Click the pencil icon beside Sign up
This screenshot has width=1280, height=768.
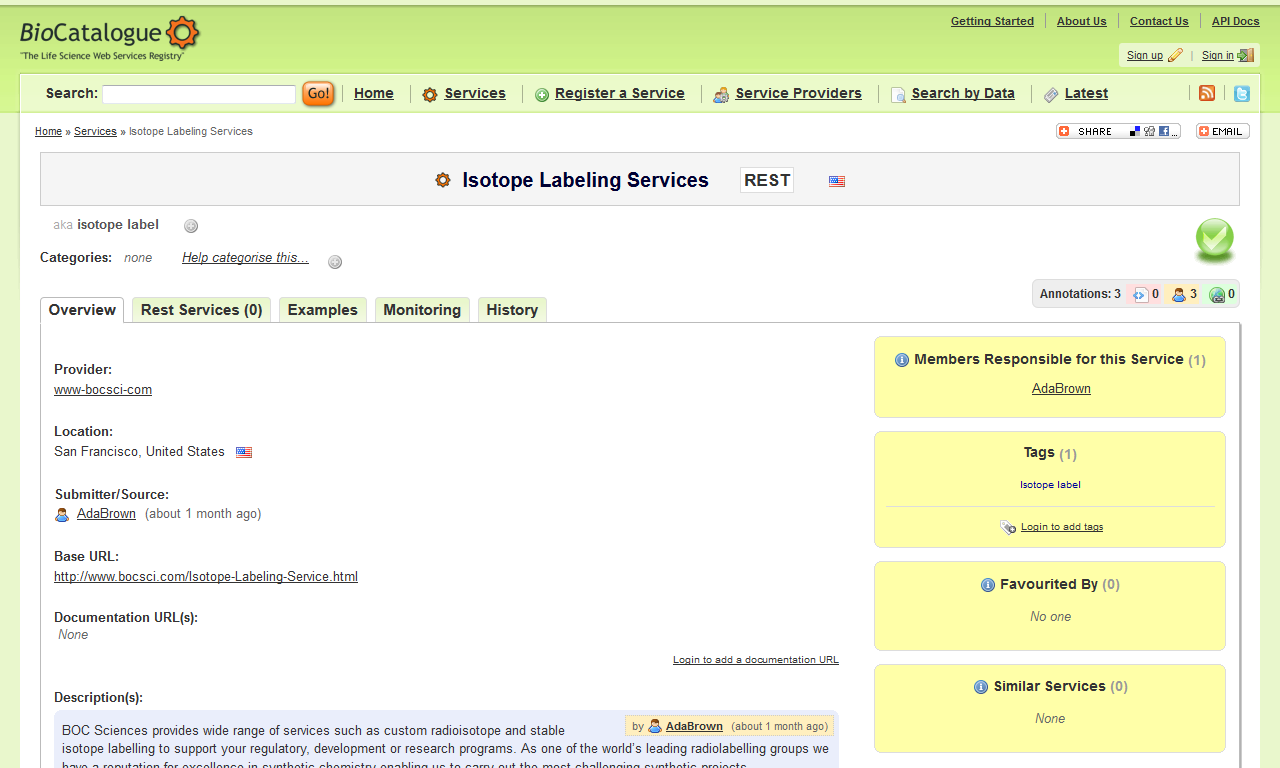click(1175, 55)
